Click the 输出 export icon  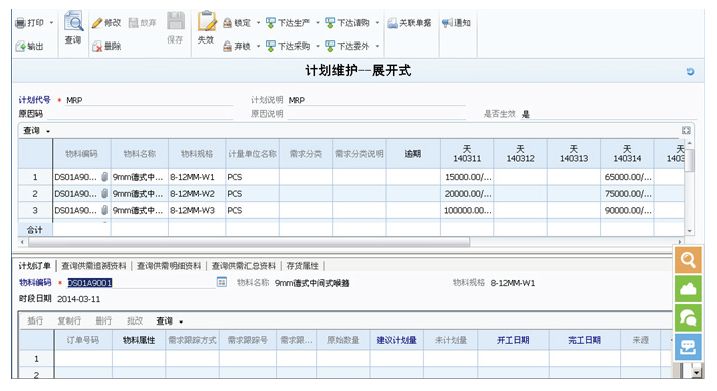pyautogui.click(x=20, y=46)
